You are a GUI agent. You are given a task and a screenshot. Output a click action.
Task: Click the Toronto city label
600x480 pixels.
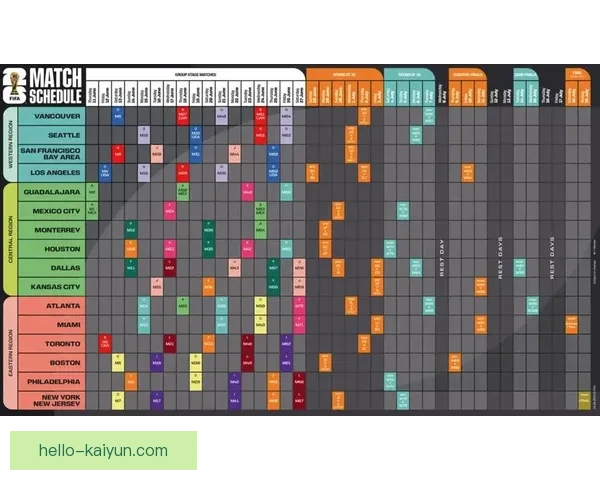51,344
